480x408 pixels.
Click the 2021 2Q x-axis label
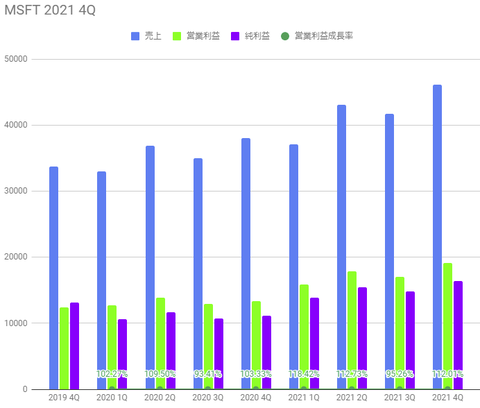pos(352,398)
